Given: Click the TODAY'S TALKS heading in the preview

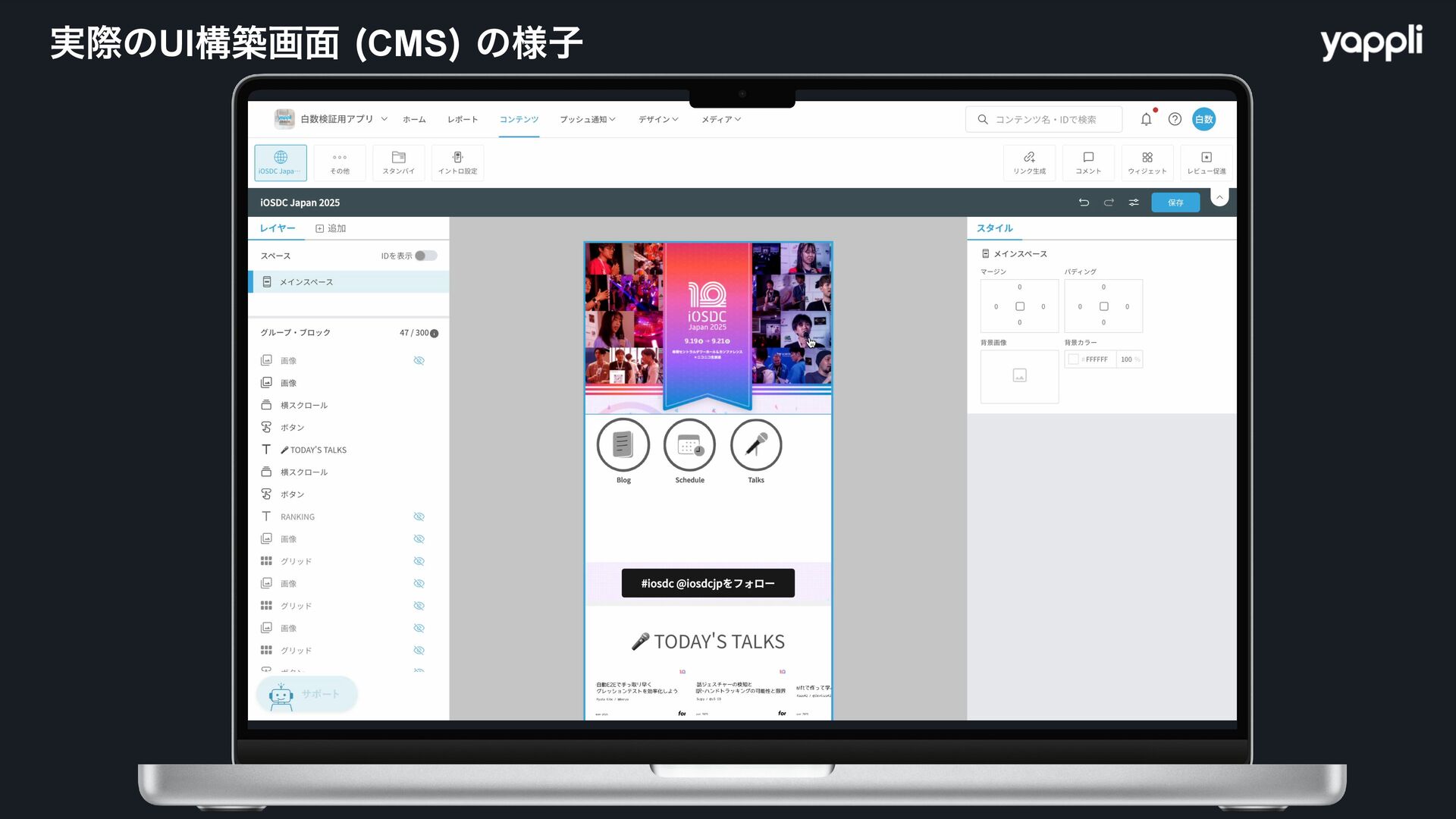Looking at the screenshot, I should [x=708, y=642].
